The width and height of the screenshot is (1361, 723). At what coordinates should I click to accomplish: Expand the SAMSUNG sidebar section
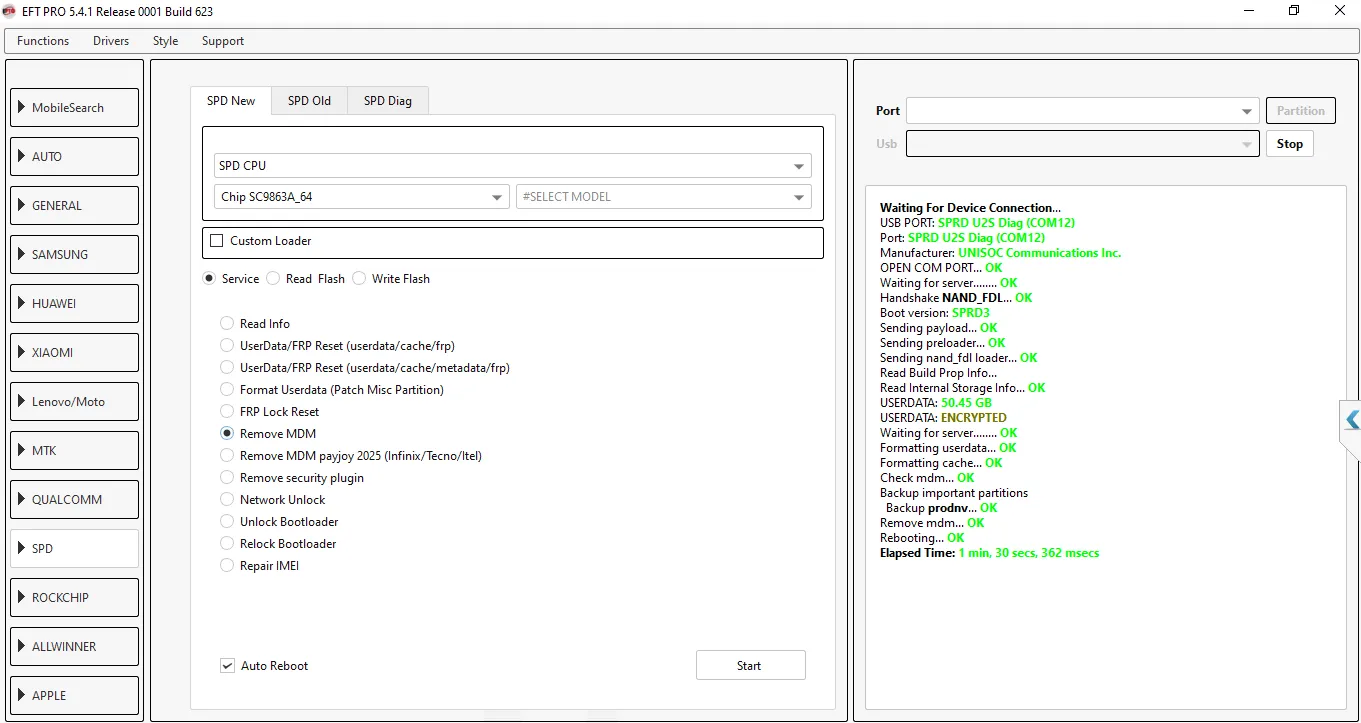pyautogui.click(x=74, y=254)
